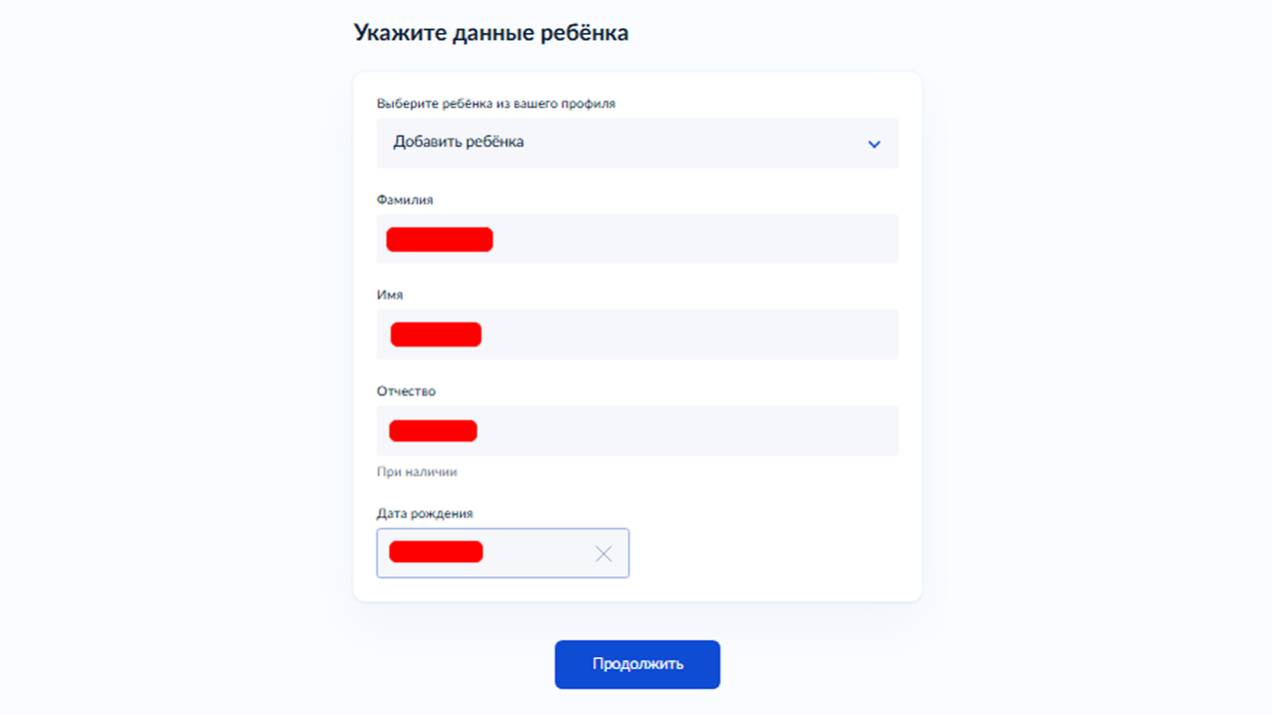Click the 'При наличии' hint text
The height and width of the screenshot is (715, 1272).
(x=417, y=472)
